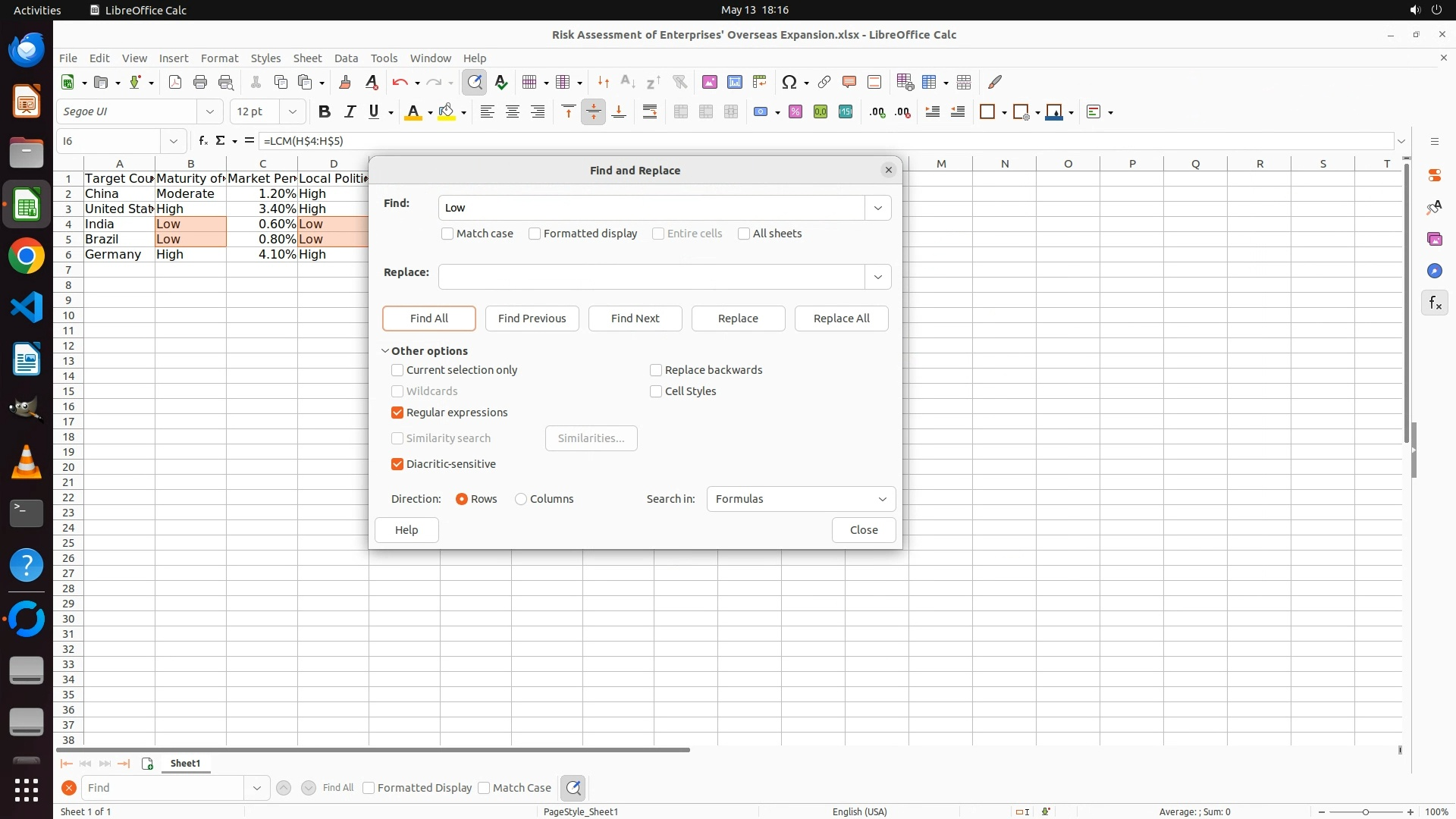Open the Styles menu

point(265,58)
